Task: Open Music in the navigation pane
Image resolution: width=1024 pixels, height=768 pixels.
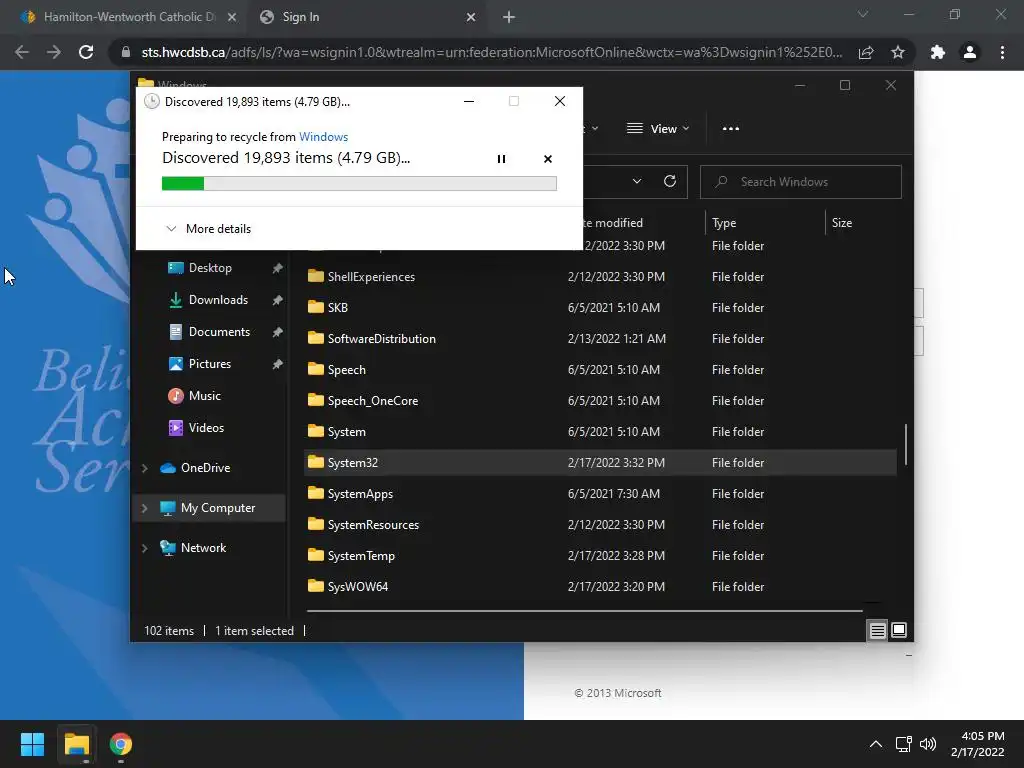Action: coord(204,396)
